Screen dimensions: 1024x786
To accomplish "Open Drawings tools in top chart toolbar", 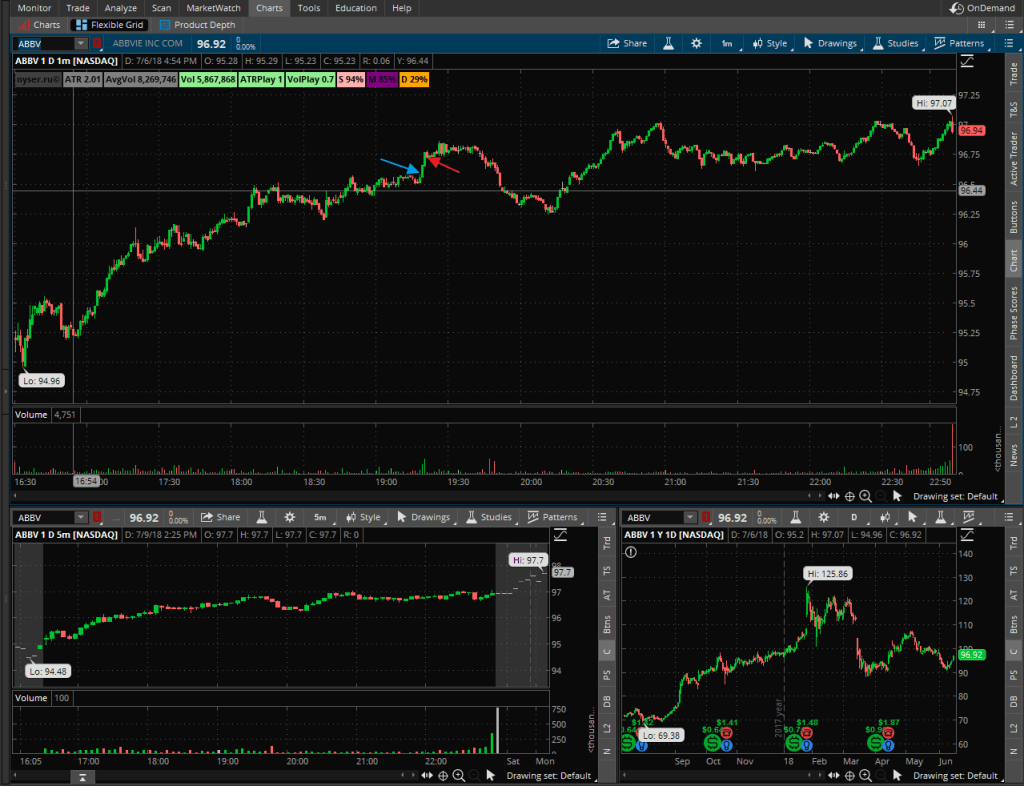I will click(829, 44).
